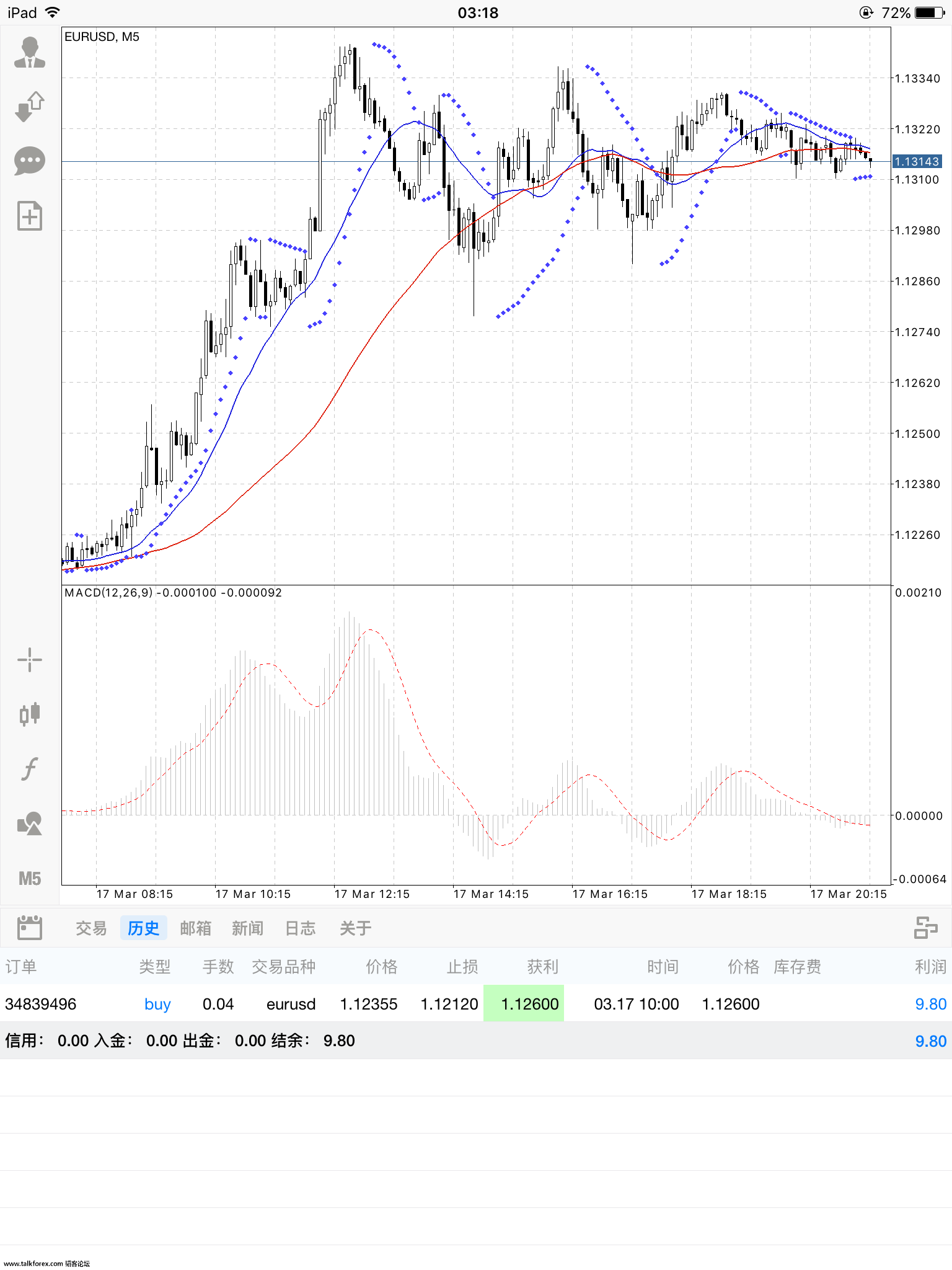Click the order profit 9.80 in the buy row

pos(931,1004)
